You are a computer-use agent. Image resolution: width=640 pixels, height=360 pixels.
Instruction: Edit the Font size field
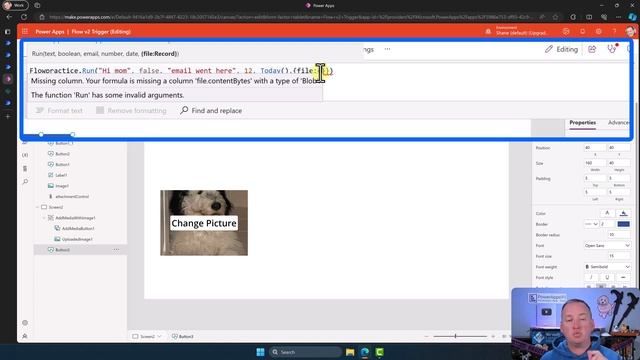point(618,256)
